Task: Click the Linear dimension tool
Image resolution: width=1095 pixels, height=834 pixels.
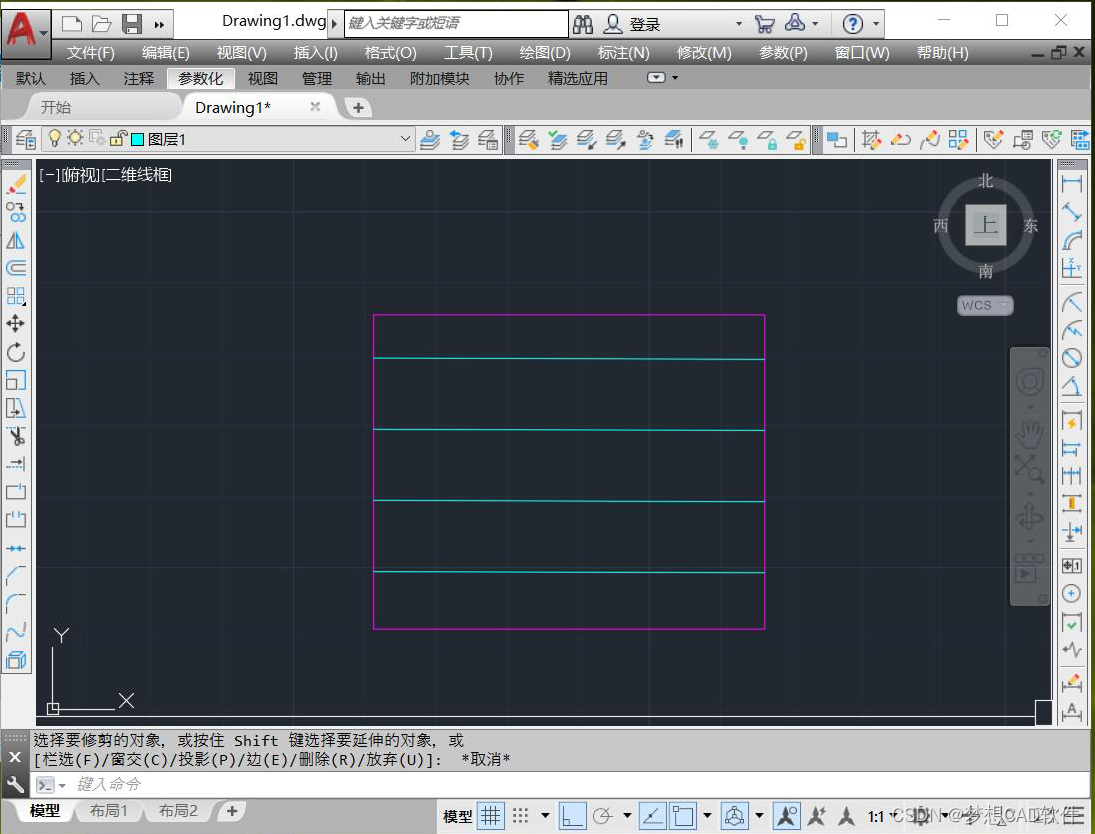Action: click(1072, 184)
